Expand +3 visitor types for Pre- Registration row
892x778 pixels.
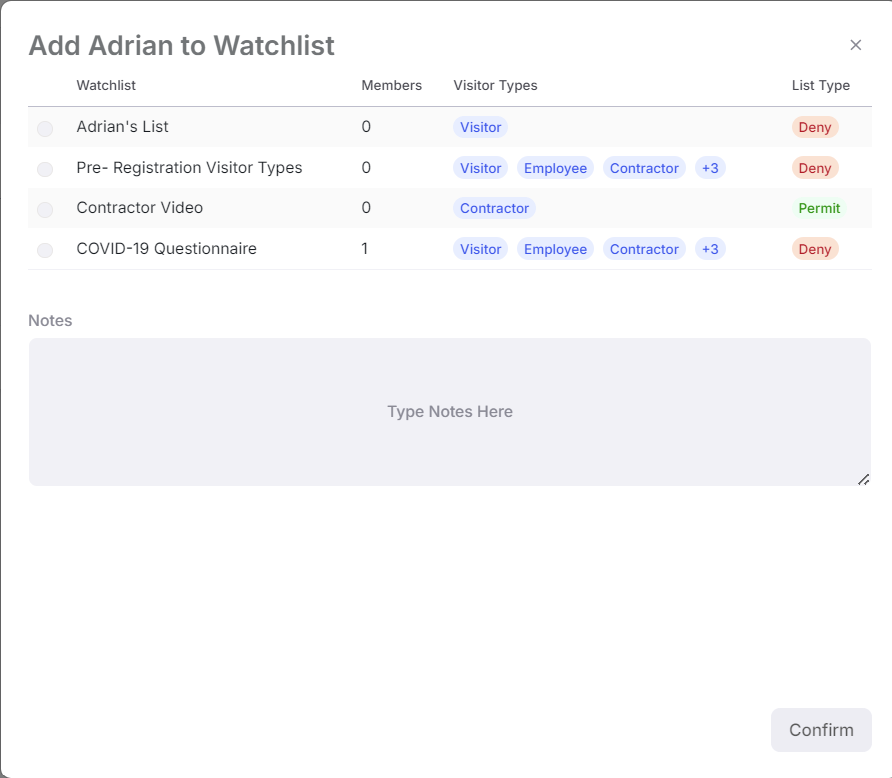coord(710,168)
